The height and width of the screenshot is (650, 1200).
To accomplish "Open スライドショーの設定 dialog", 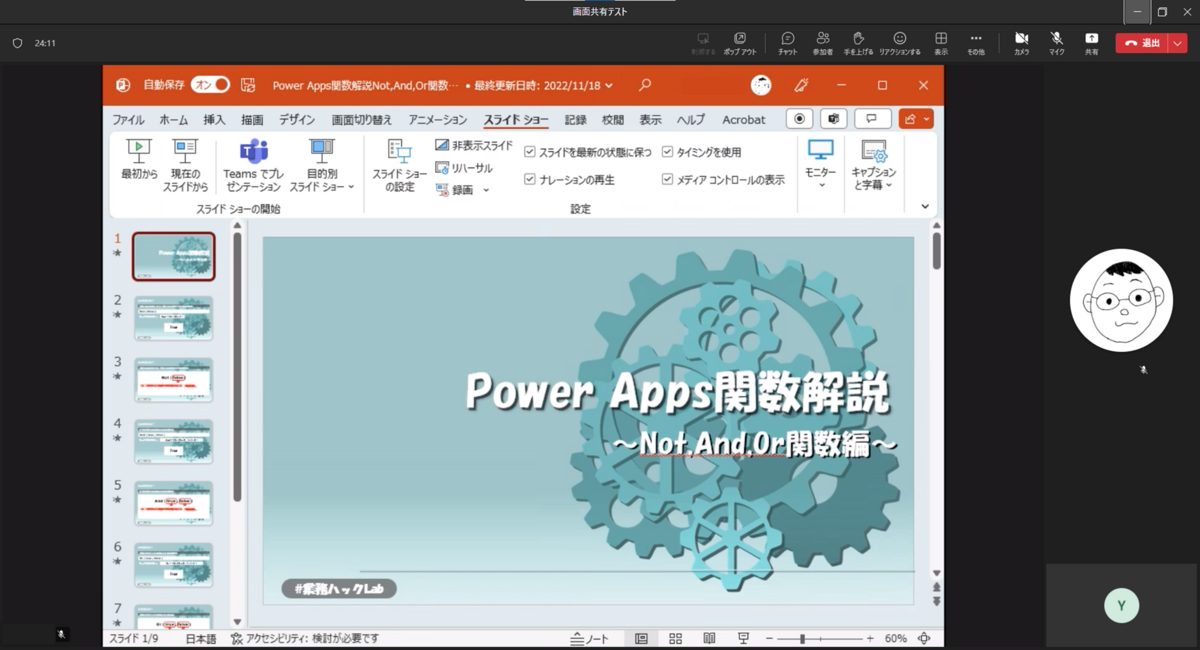I will point(400,165).
